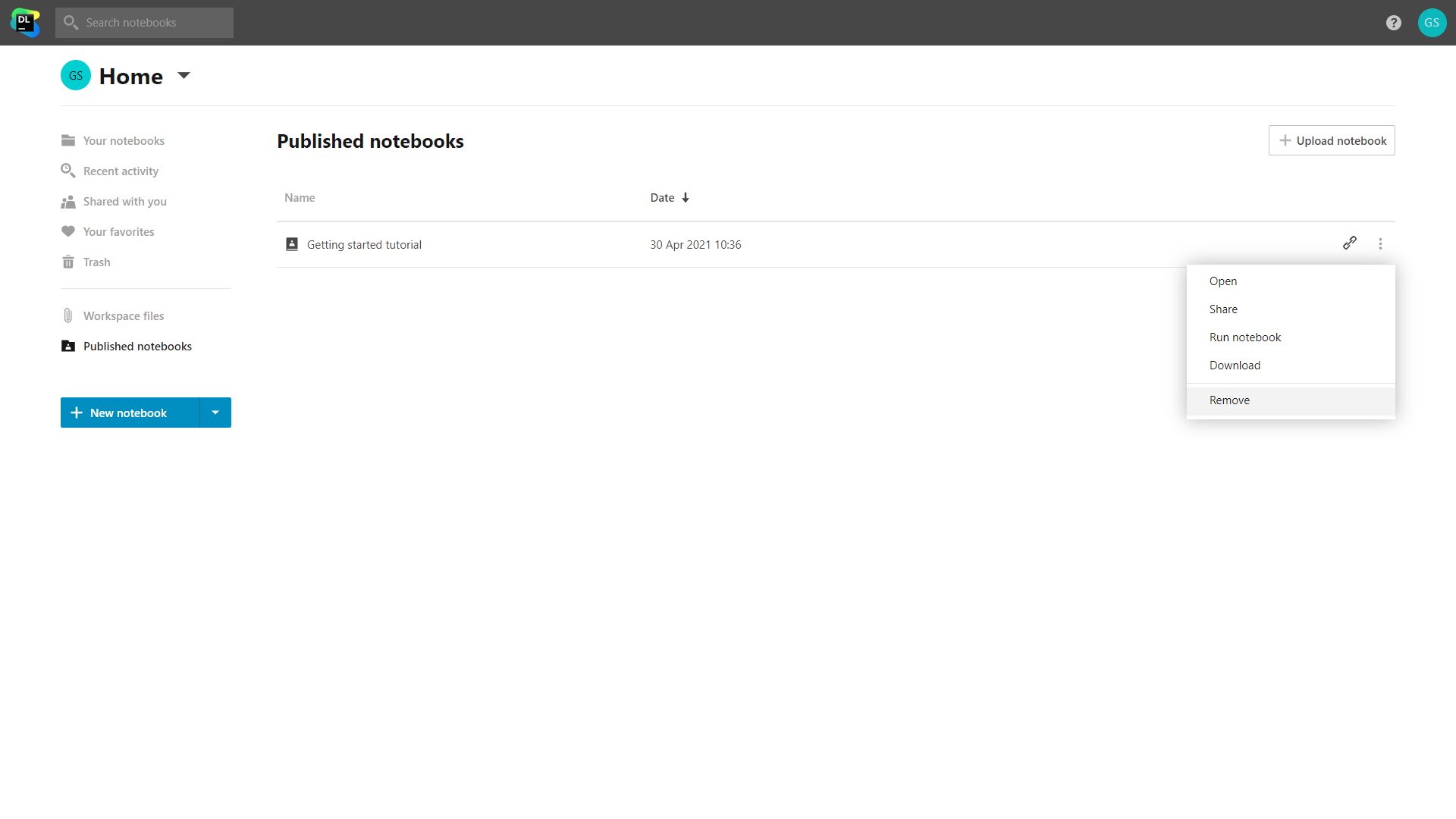Go to Your notebooks

pos(124,140)
